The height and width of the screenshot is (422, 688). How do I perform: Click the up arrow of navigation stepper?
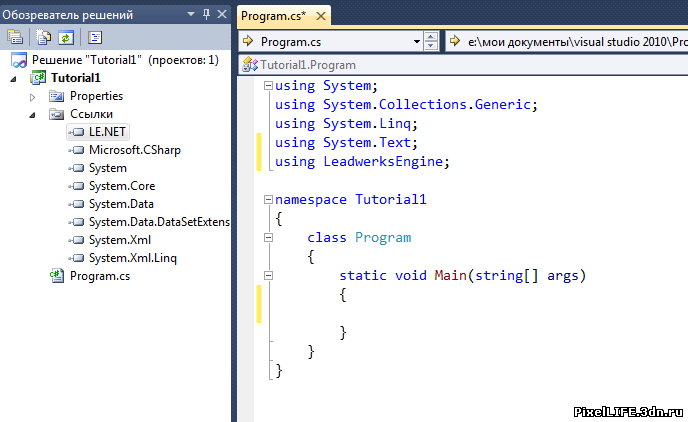pyautogui.click(x=431, y=37)
